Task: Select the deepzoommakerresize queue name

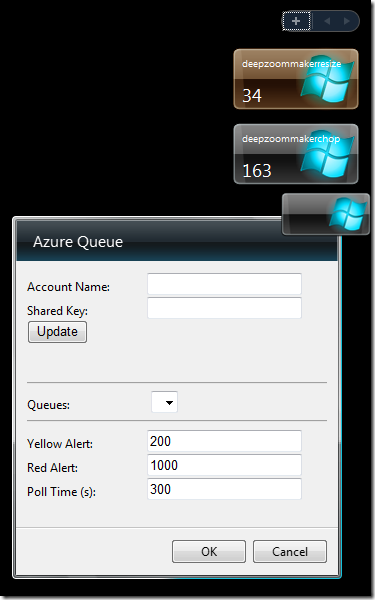Action: click(x=291, y=64)
